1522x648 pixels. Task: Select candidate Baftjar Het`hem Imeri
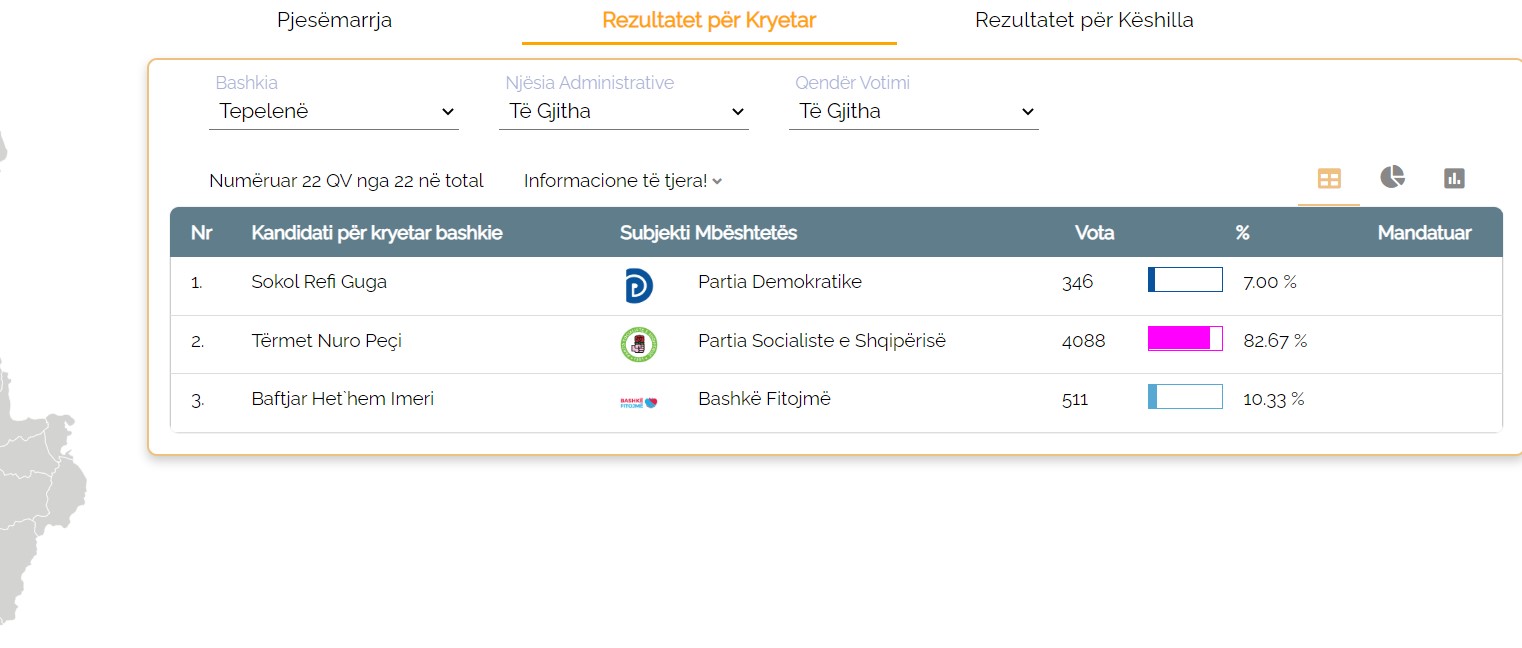[x=342, y=399]
